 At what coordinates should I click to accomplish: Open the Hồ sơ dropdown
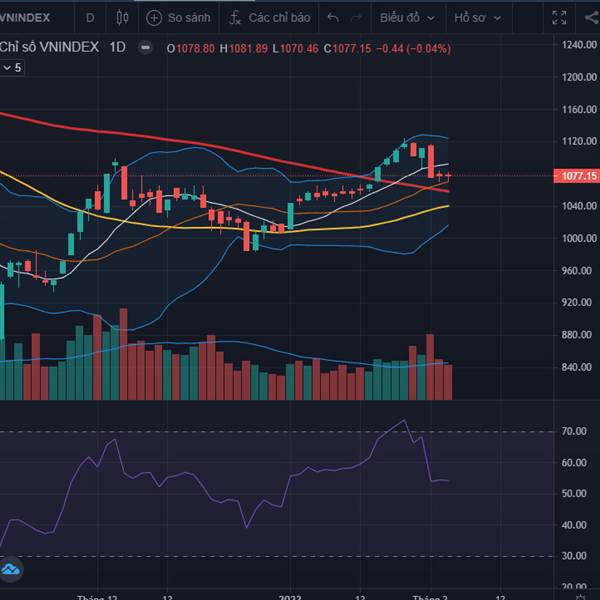coord(477,18)
